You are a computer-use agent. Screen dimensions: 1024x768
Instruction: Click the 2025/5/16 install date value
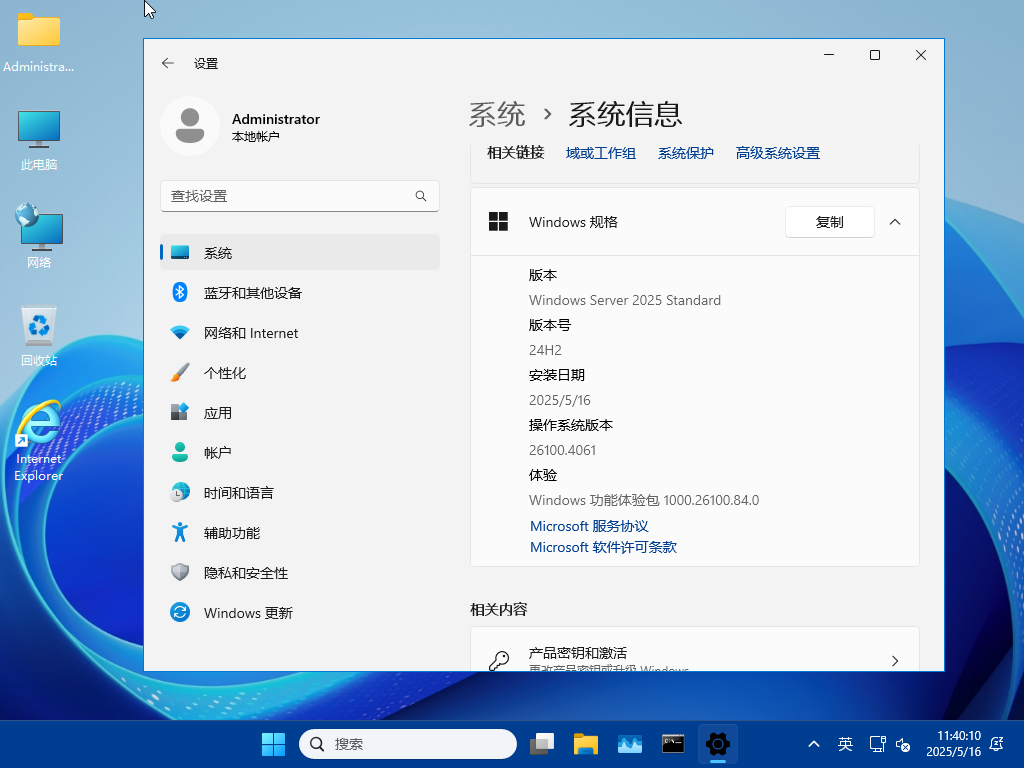click(x=560, y=400)
